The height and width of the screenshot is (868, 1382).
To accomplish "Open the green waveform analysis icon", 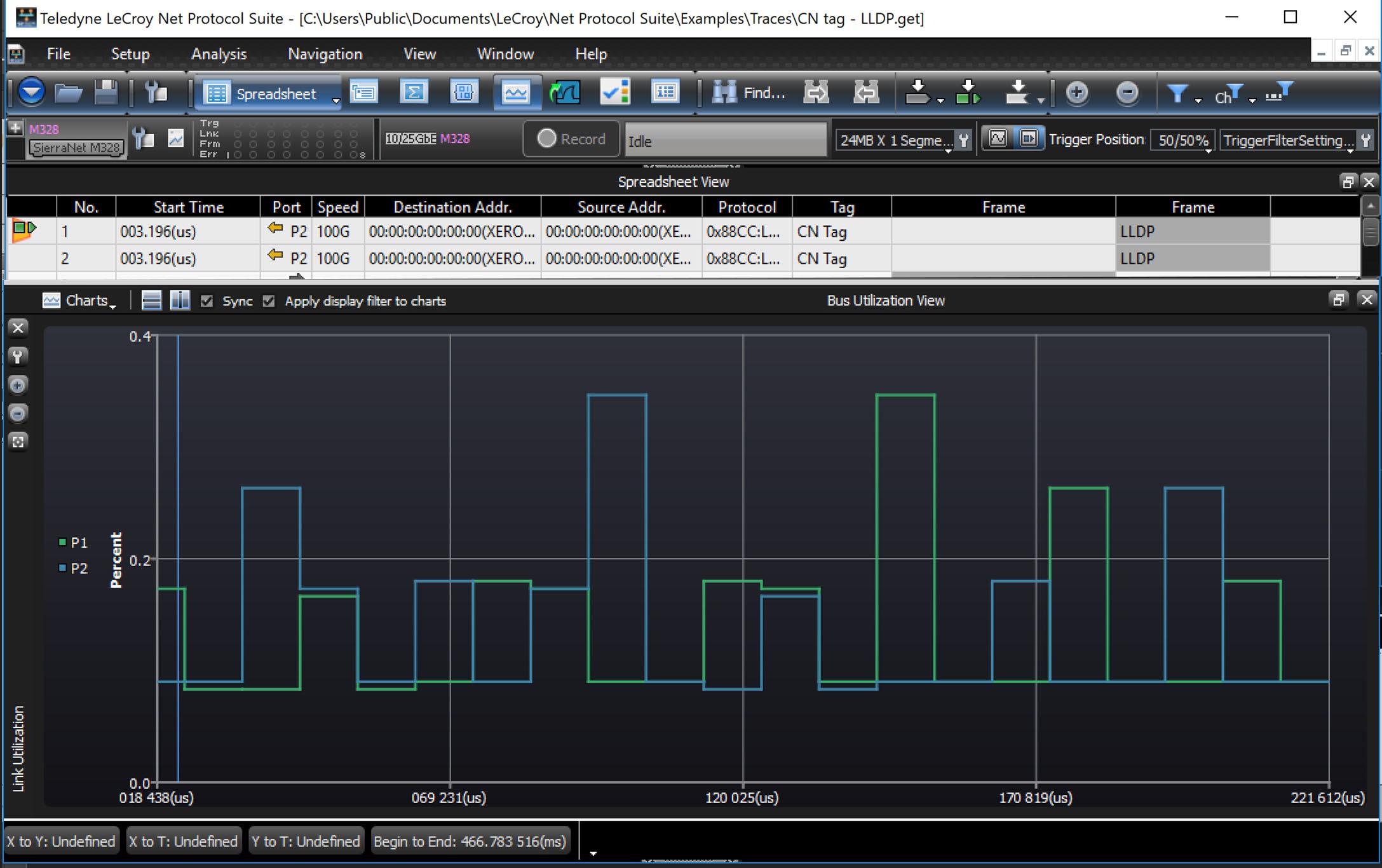I will point(565,93).
